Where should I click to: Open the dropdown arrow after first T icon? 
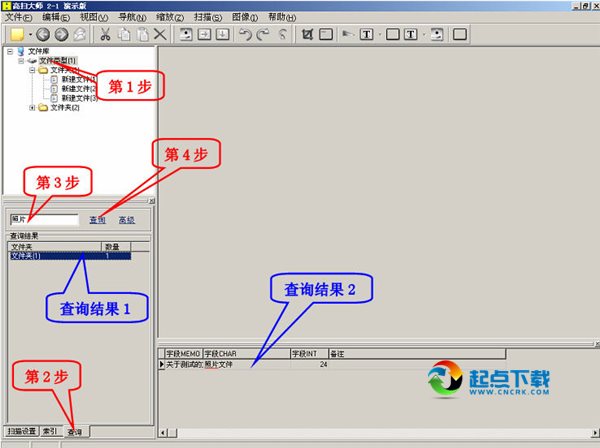tap(380, 34)
